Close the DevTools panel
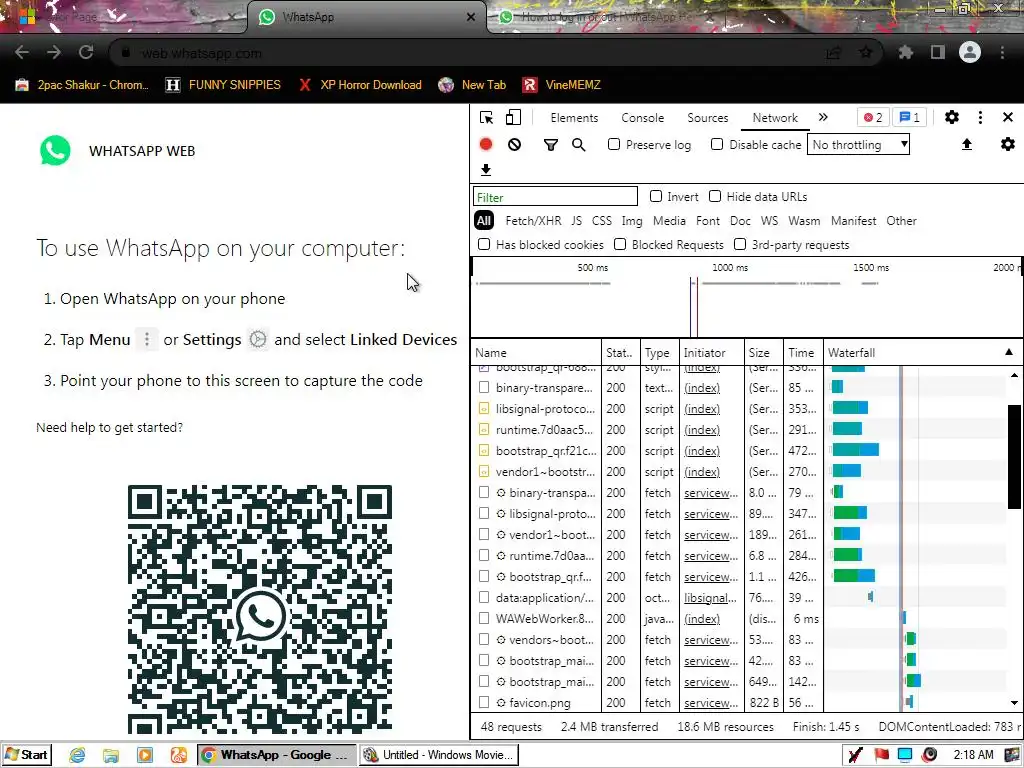This screenshot has height=768, width=1024. pyautogui.click(x=1008, y=117)
